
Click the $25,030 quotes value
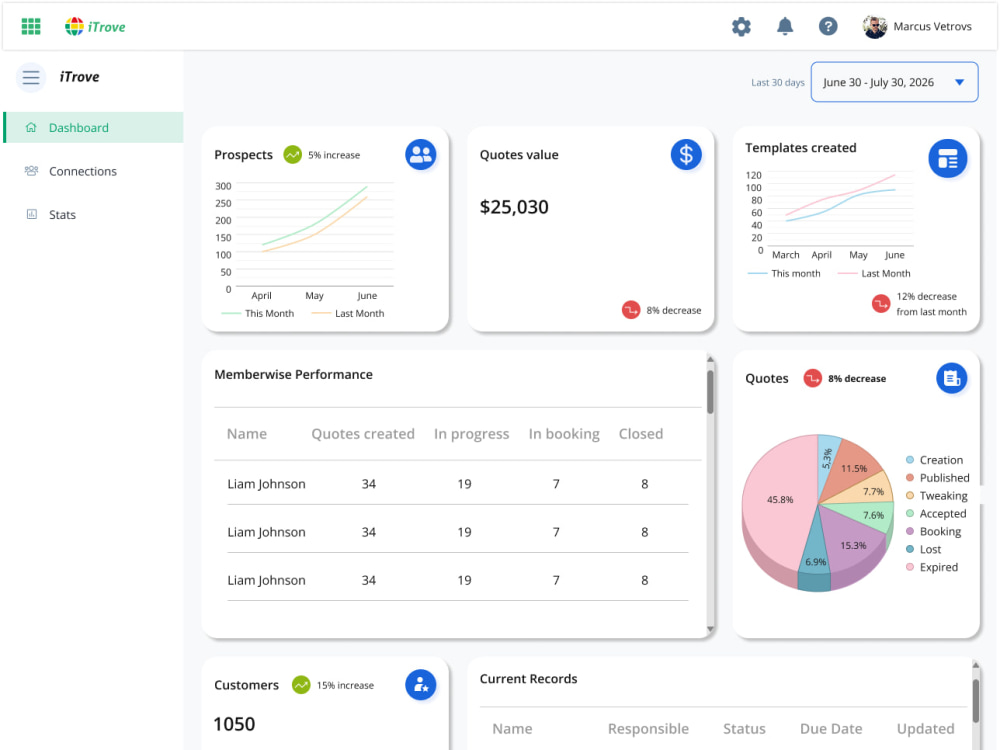click(x=513, y=207)
